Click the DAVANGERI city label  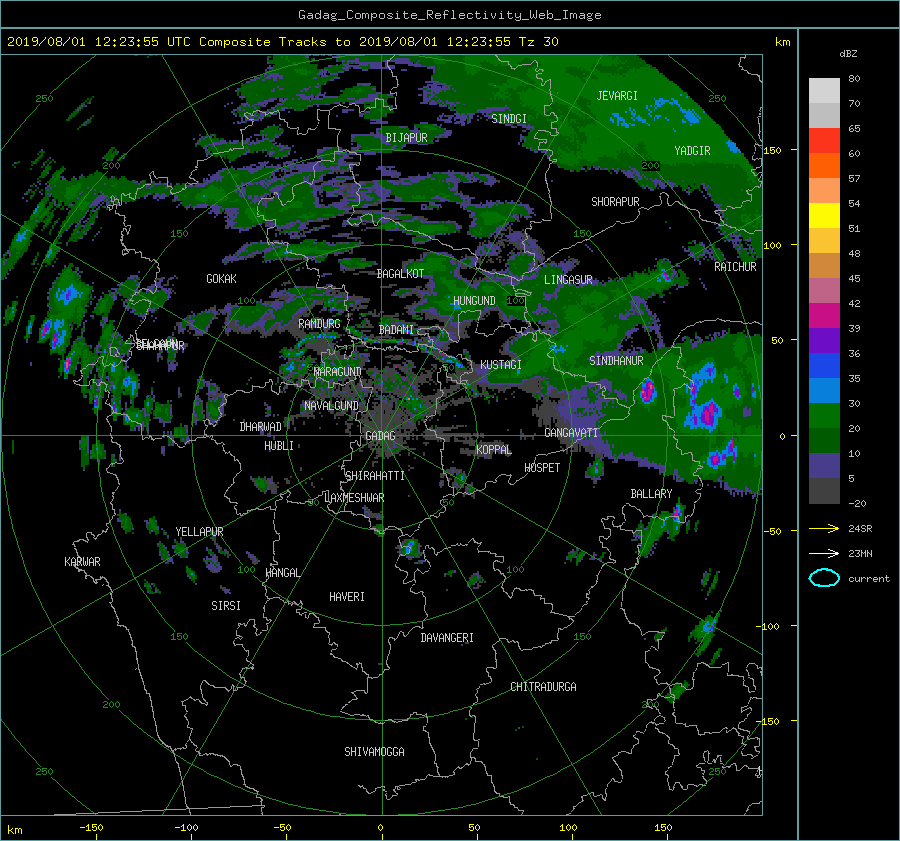pyautogui.click(x=447, y=638)
